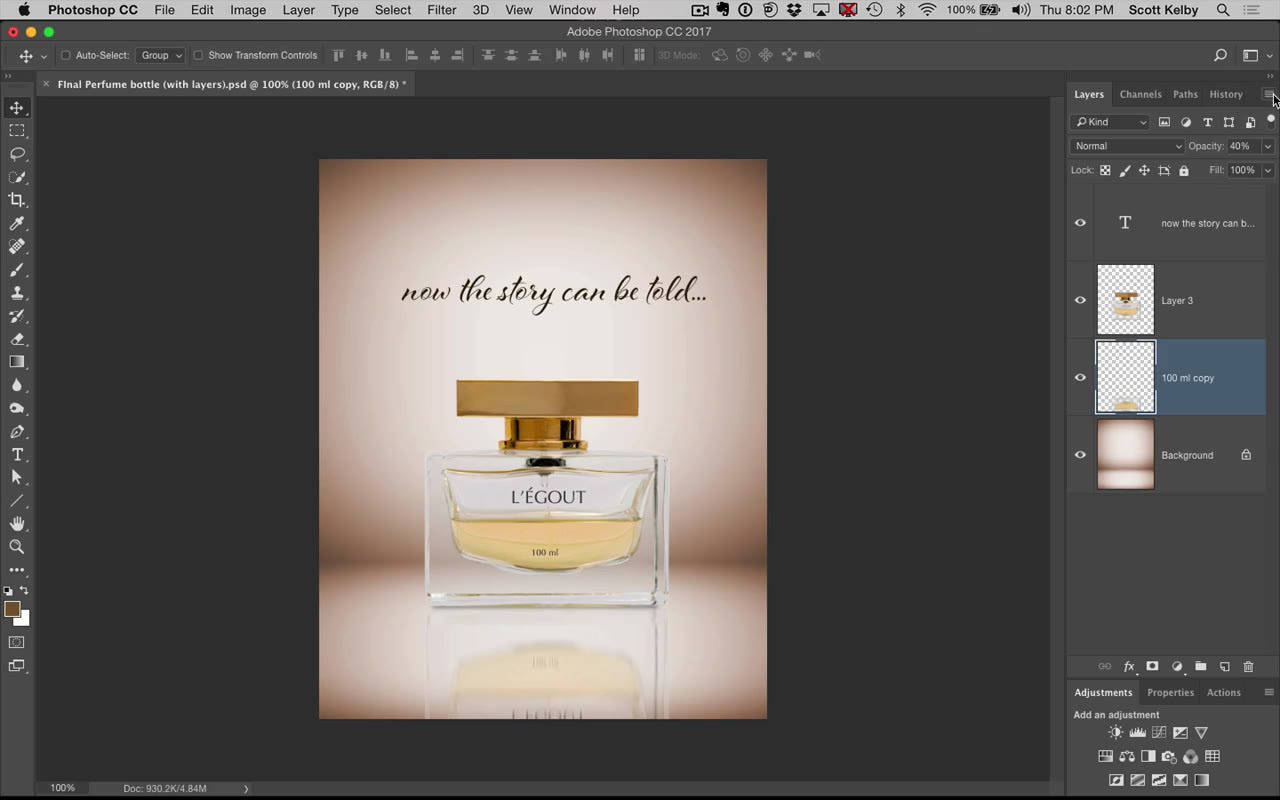This screenshot has width=1280, height=800.
Task: Select the Horizontal Type tool
Action: point(16,455)
